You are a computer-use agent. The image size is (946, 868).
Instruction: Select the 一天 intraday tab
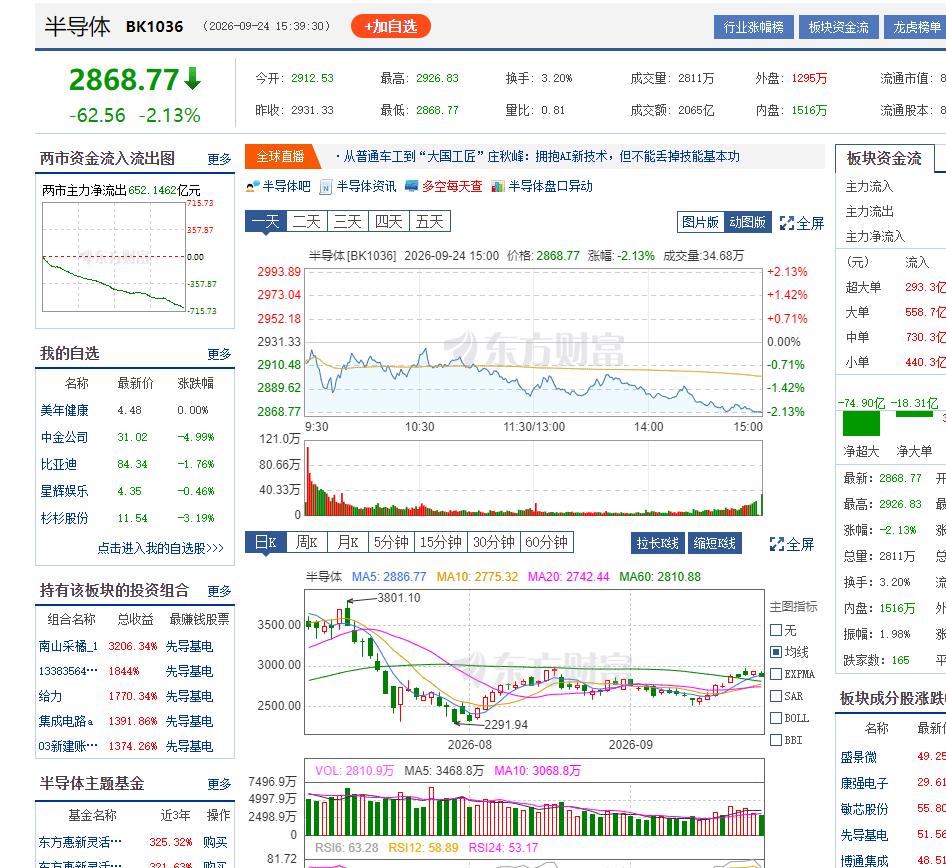(265, 221)
